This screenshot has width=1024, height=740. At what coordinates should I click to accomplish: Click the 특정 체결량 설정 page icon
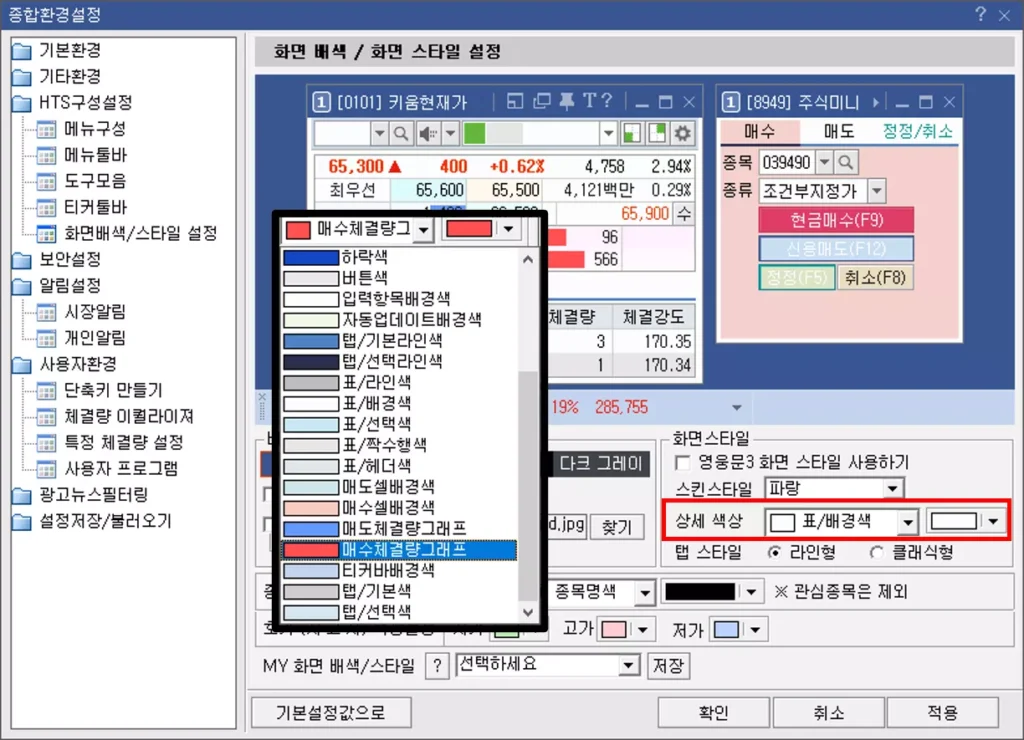coord(46,443)
